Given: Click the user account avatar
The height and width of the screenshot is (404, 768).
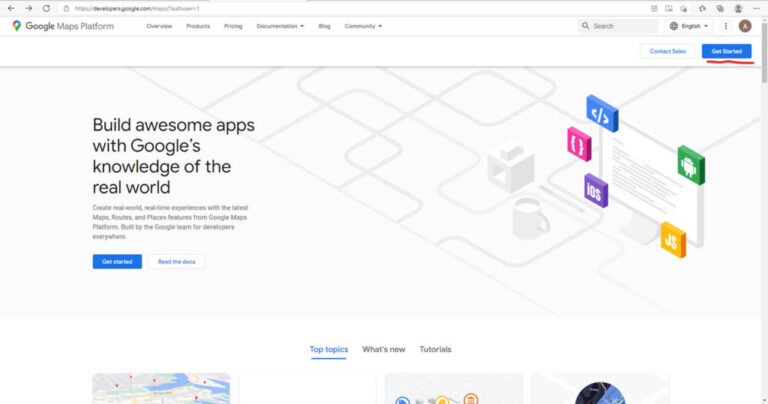Looking at the screenshot, I should coord(744,26).
